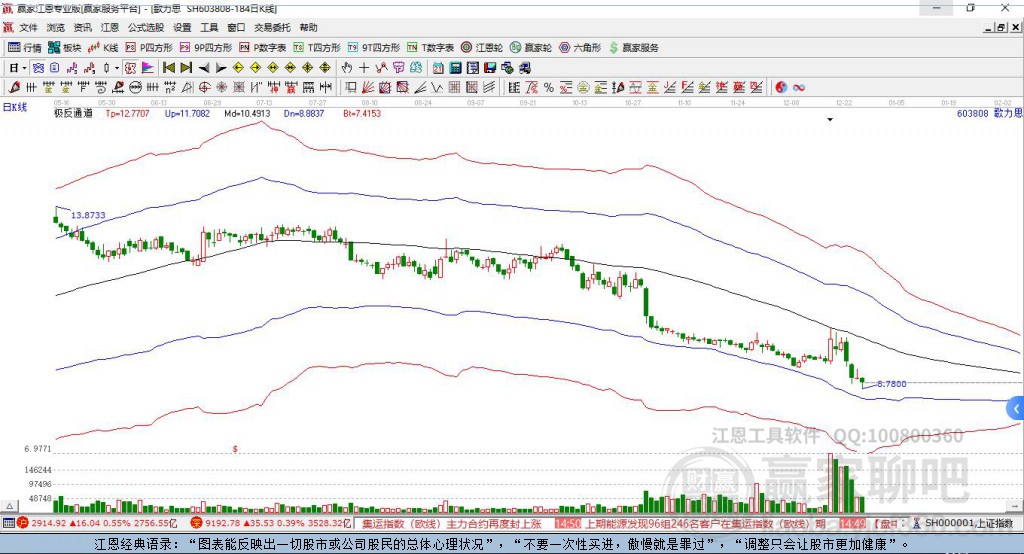Jump to last bar icon

186,68
